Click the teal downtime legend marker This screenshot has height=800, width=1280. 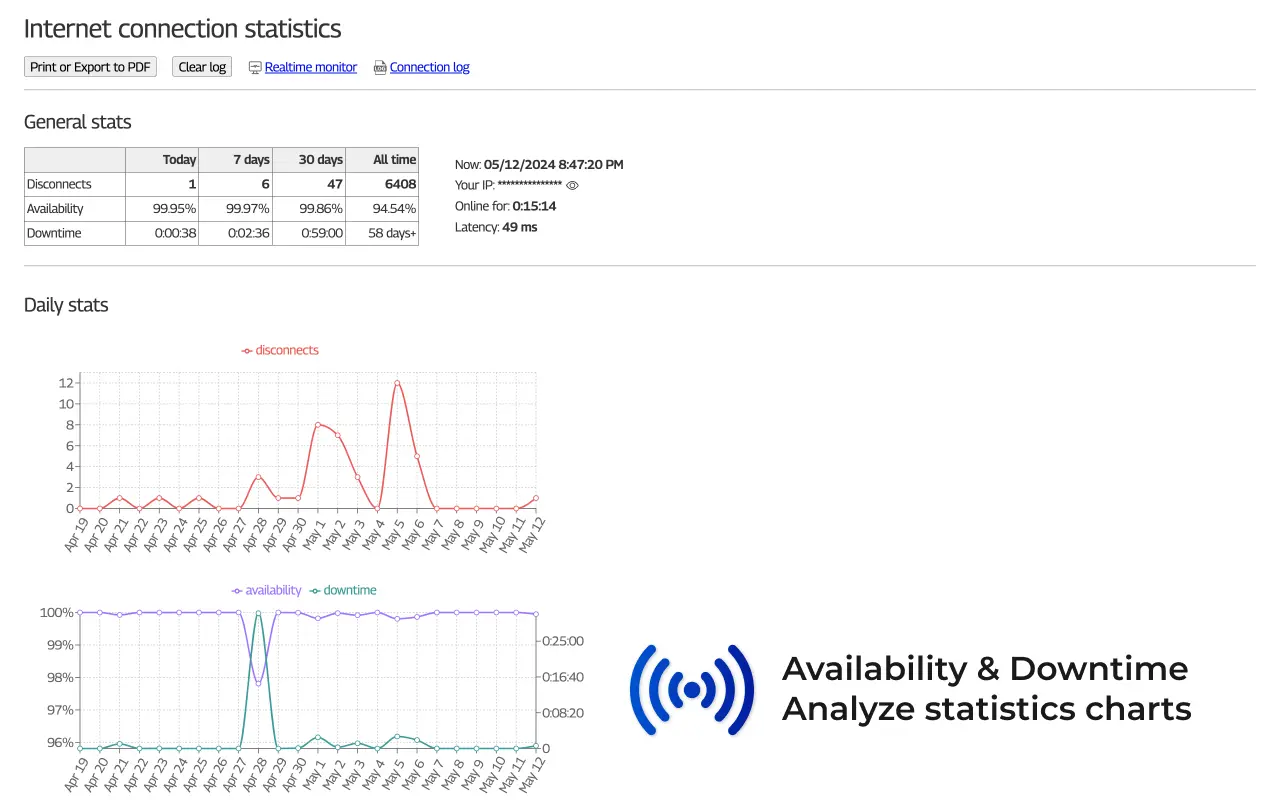pyautogui.click(x=315, y=590)
